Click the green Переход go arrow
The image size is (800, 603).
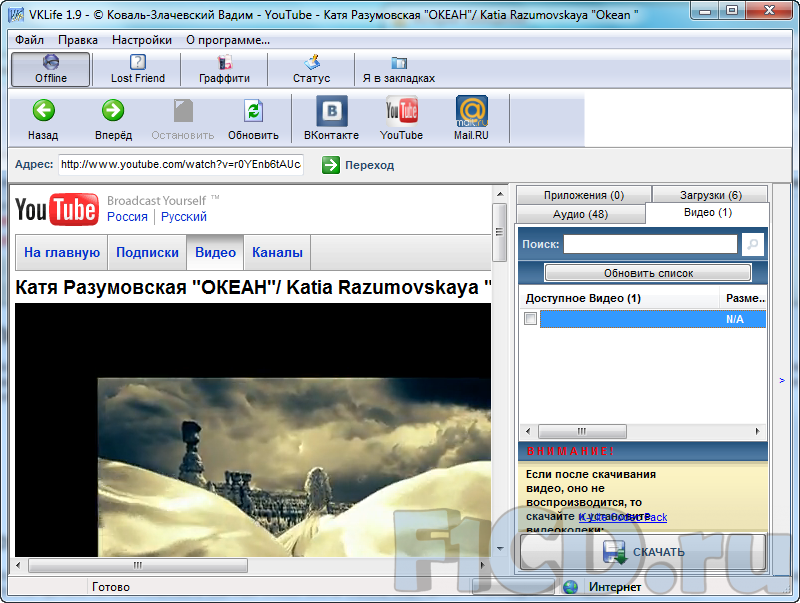click(x=331, y=165)
